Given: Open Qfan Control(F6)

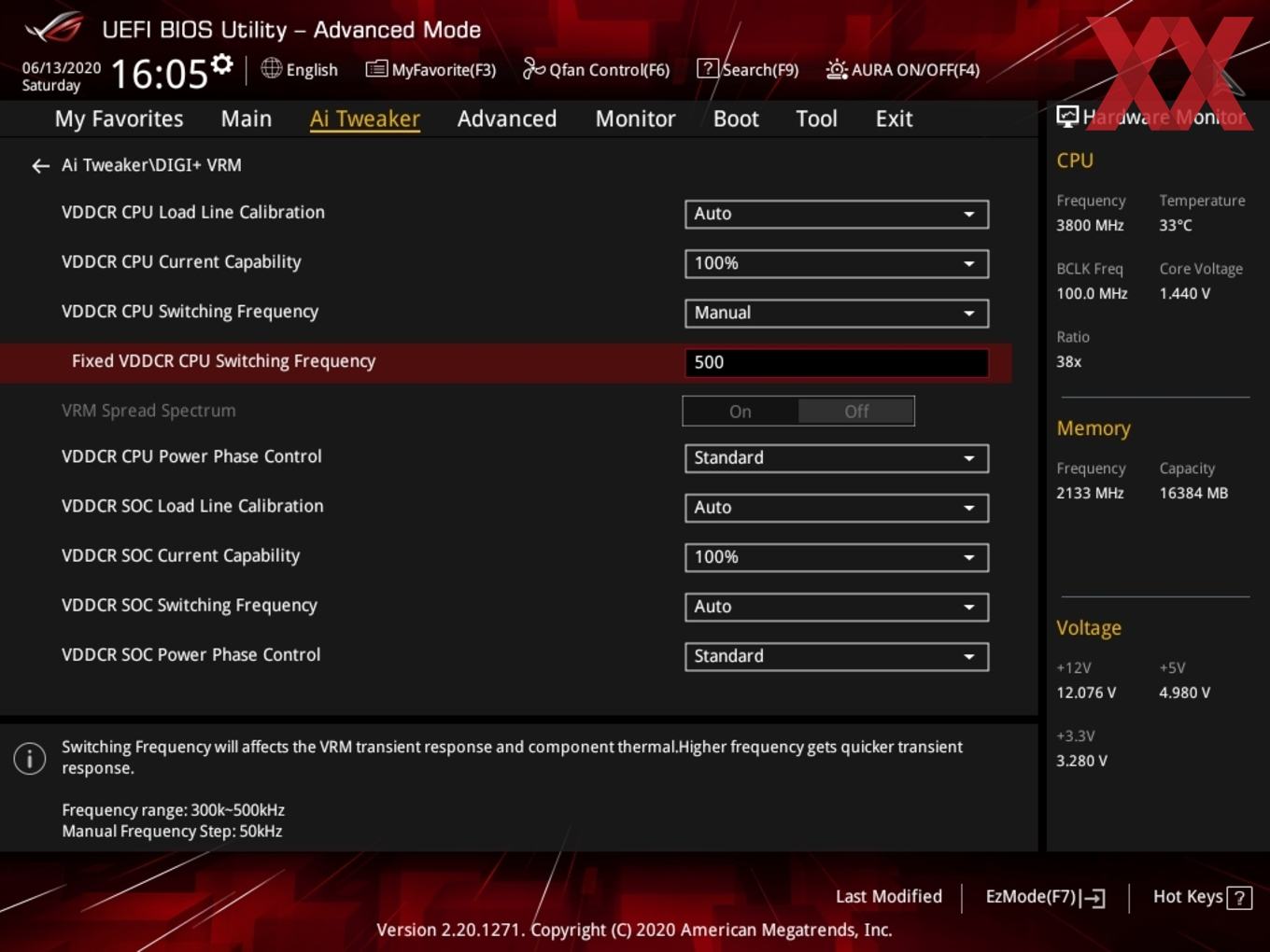Looking at the screenshot, I should [x=596, y=69].
